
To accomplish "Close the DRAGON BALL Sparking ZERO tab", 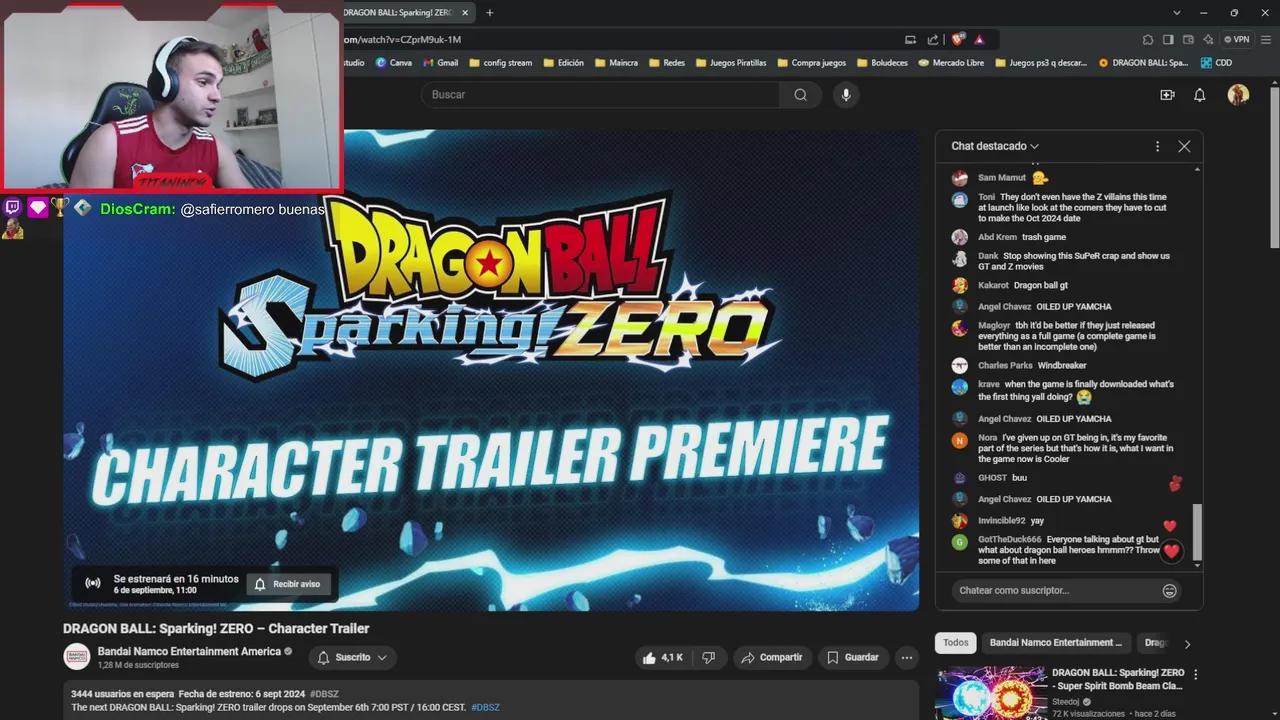I will point(465,13).
